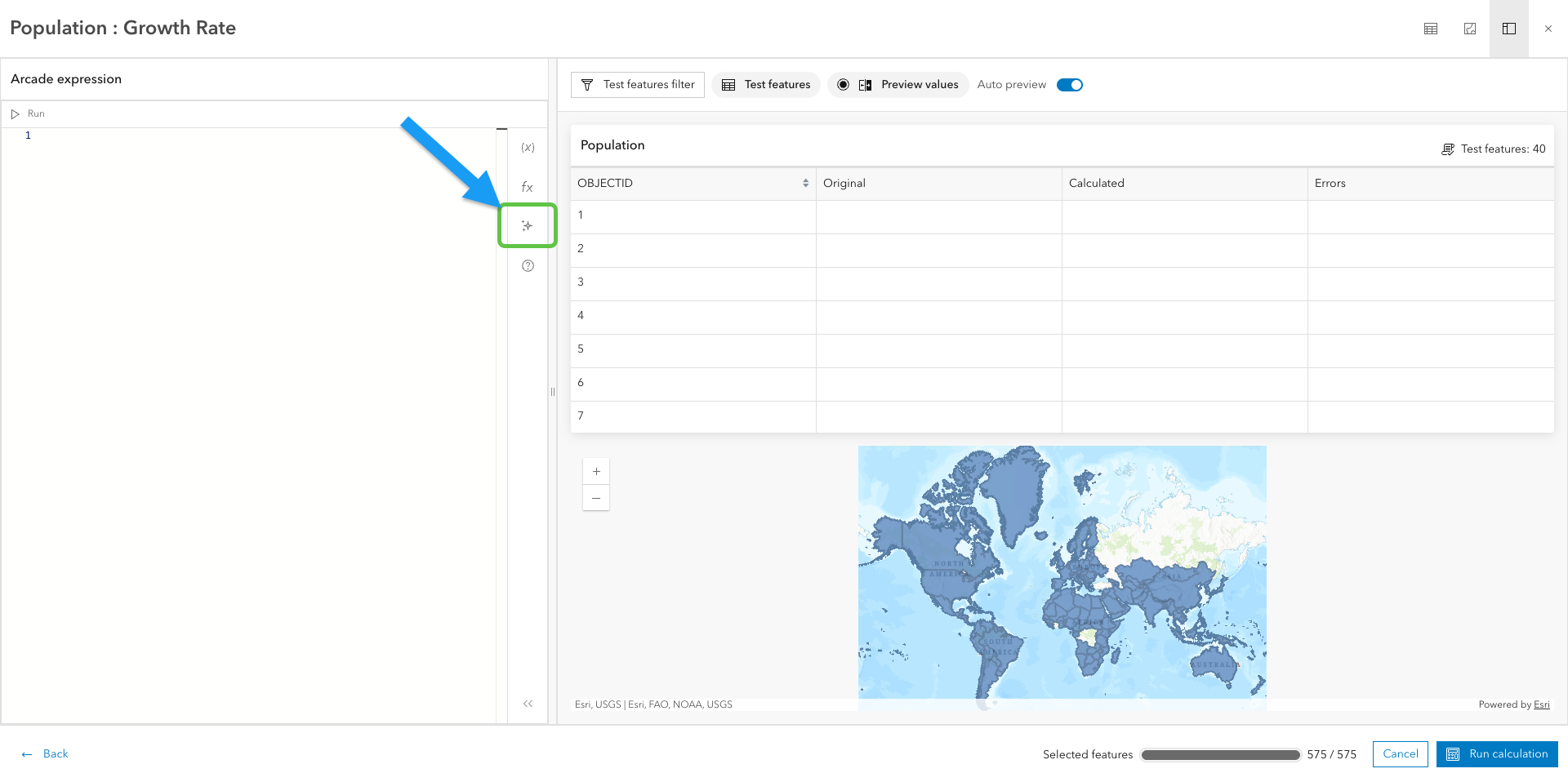This screenshot has width=1568, height=782.
Task: Open the Test features filter
Action: (x=638, y=85)
